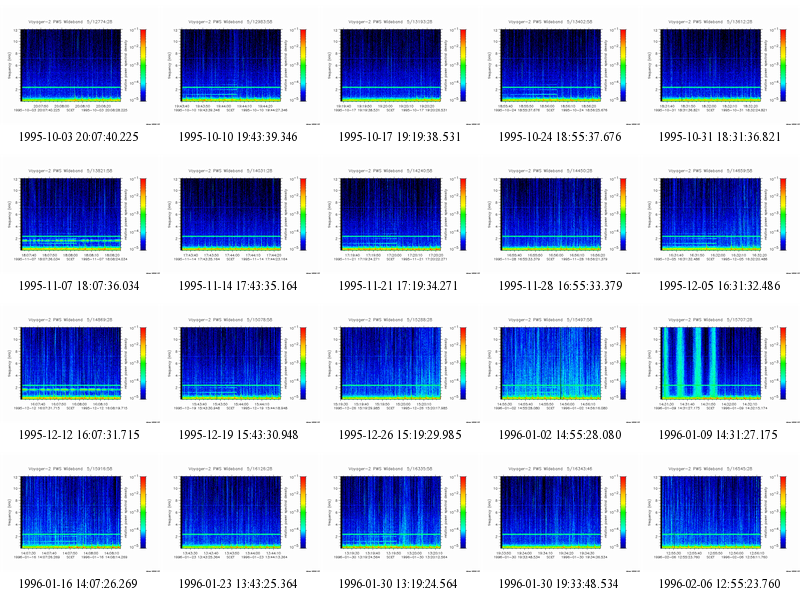800x596 pixels.
Task: Click caption text 1995-11-28 16:55:33.379
Action: (560, 286)
